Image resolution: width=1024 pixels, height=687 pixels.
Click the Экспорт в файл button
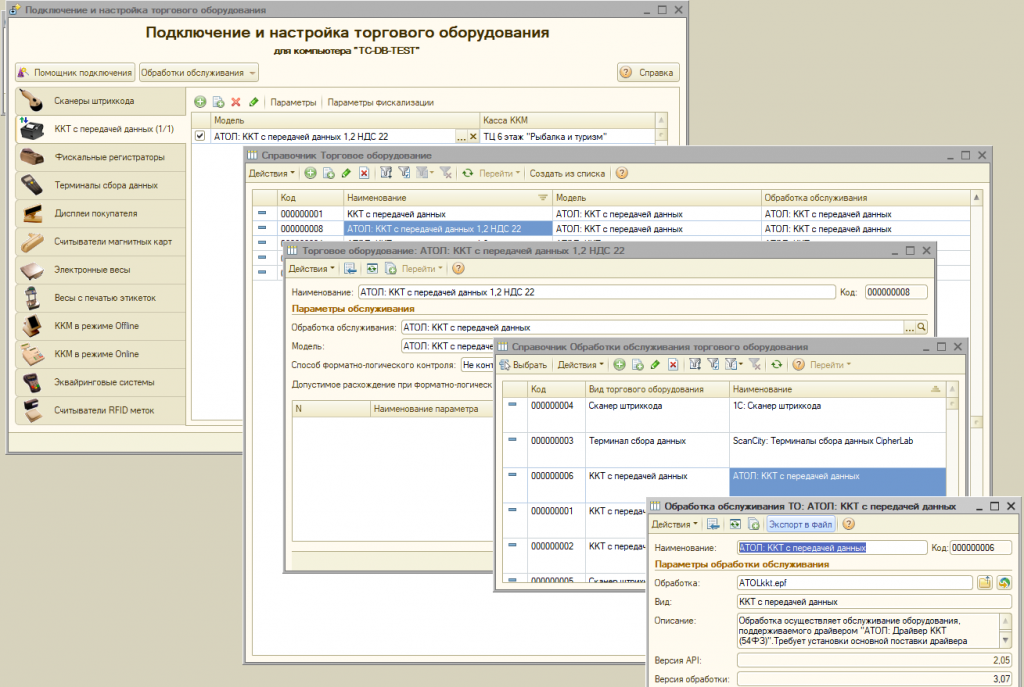pyautogui.click(x=800, y=523)
